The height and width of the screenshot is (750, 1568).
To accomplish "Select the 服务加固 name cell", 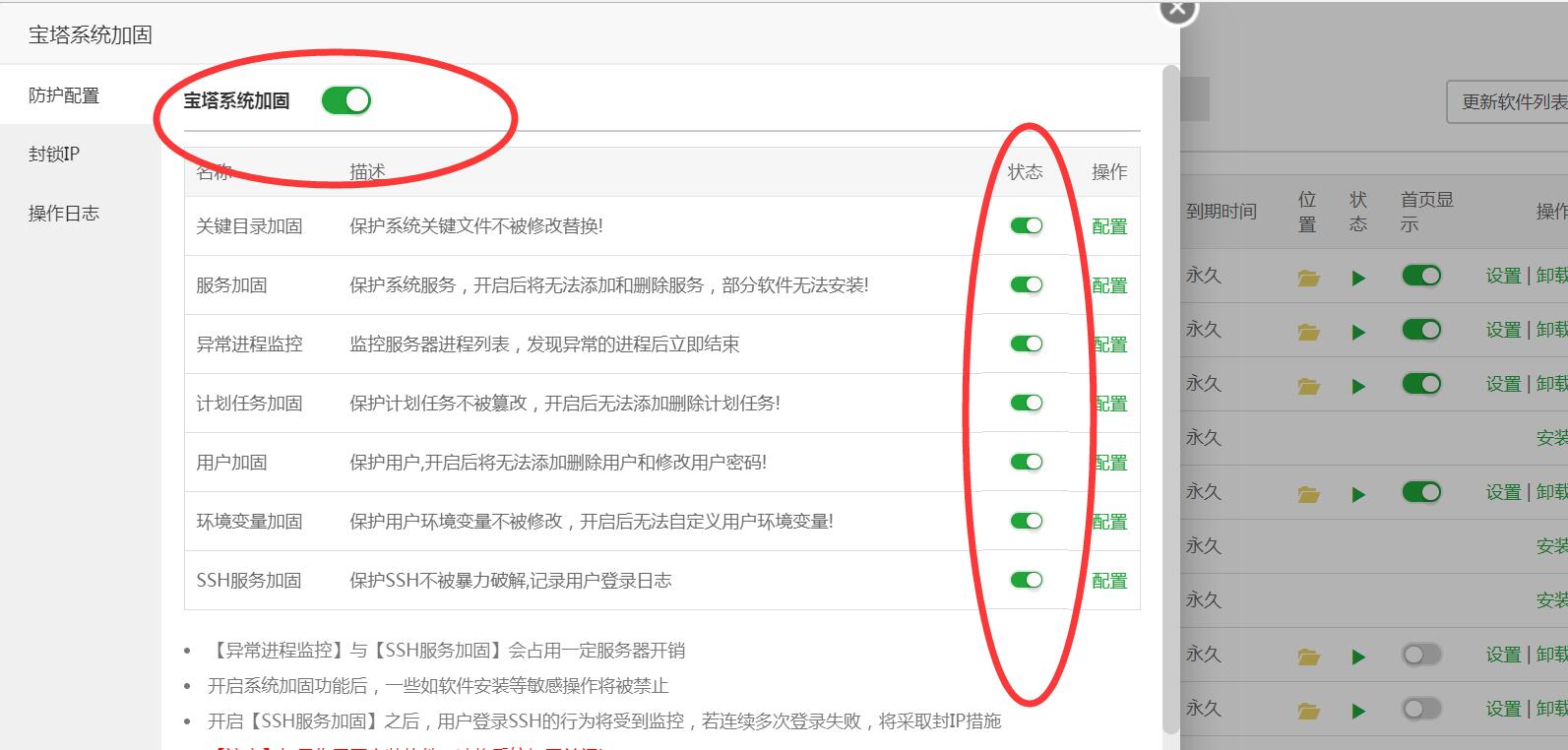I will click(x=231, y=285).
